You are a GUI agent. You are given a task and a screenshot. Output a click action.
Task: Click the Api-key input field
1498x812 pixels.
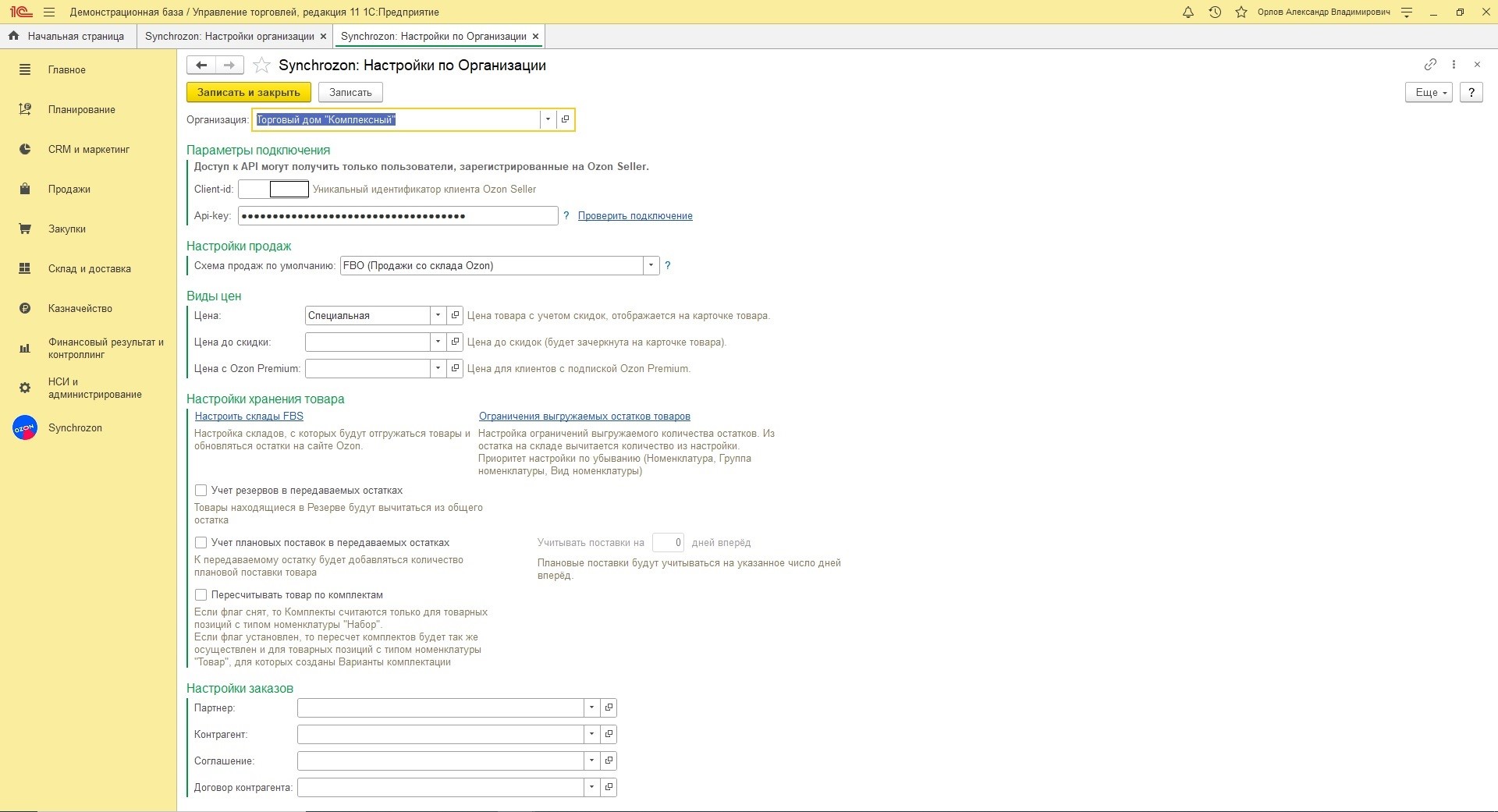click(398, 216)
